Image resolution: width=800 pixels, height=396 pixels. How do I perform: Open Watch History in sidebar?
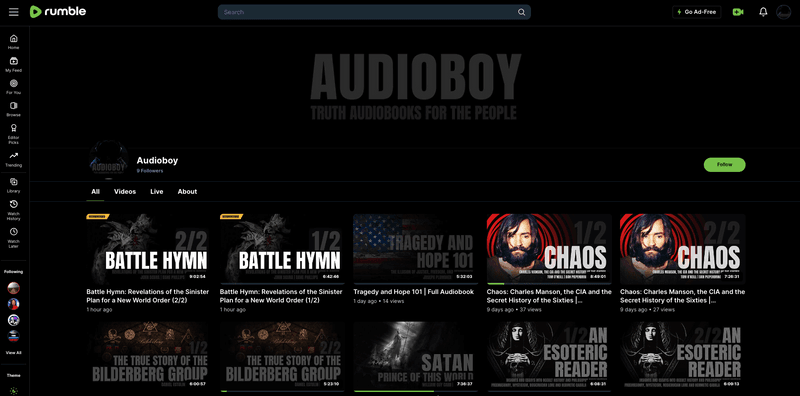pyautogui.click(x=14, y=210)
